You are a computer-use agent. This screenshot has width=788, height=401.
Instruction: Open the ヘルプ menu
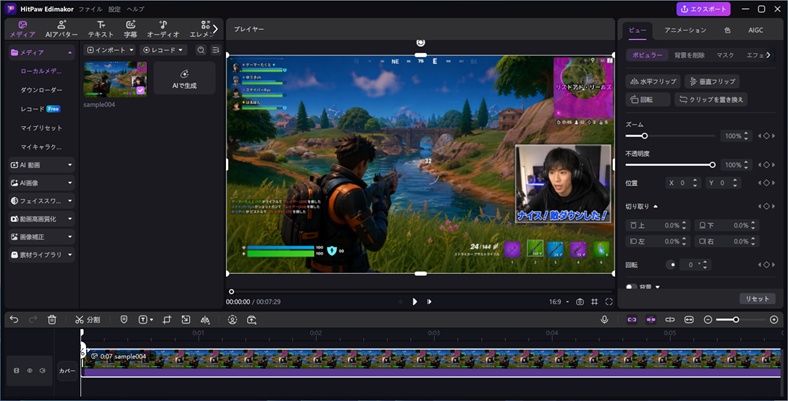coord(135,9)
